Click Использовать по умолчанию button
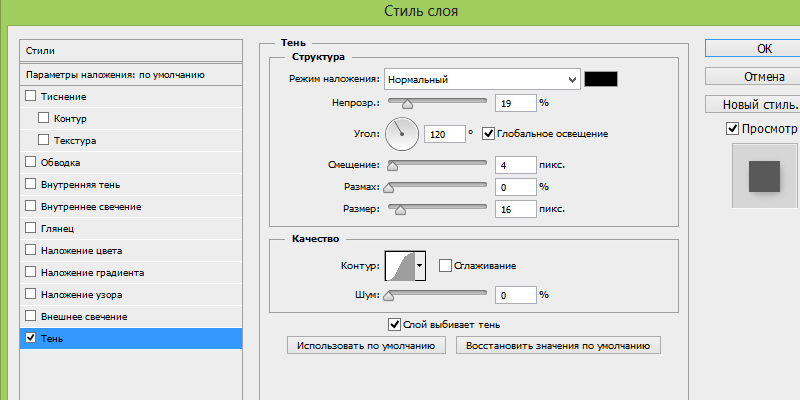Viewport: 800px width, 400px height. pos(366,345)
